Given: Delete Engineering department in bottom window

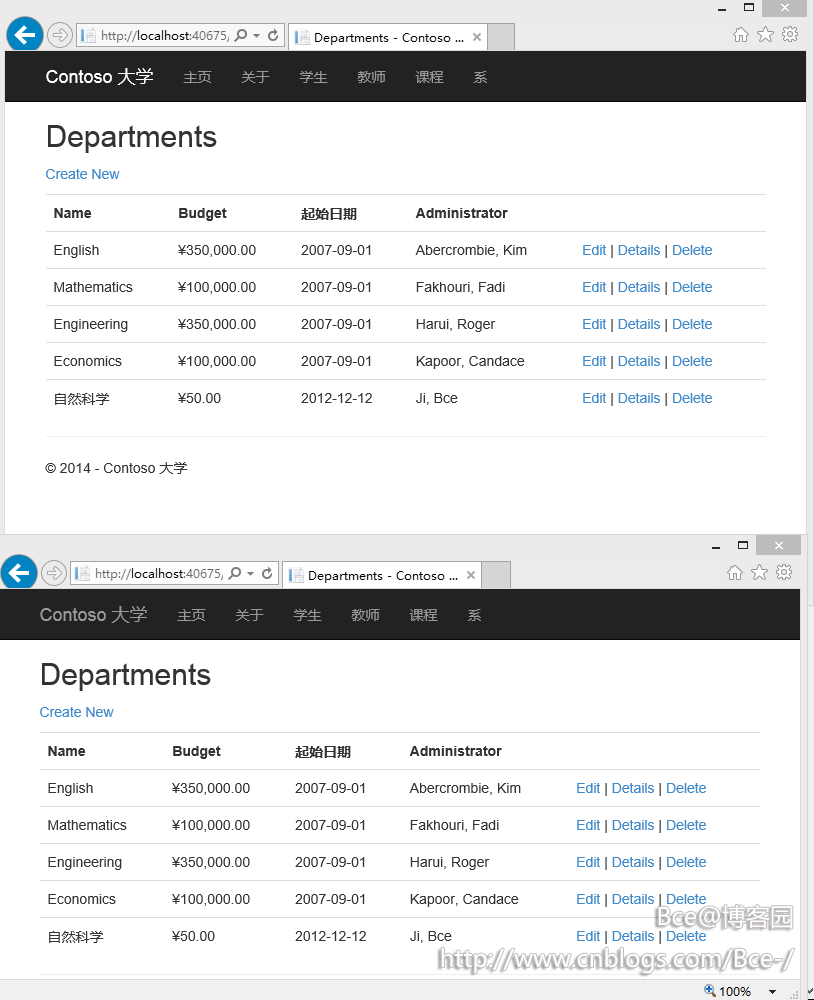Looking at the screenshot, I should point(686,862).
